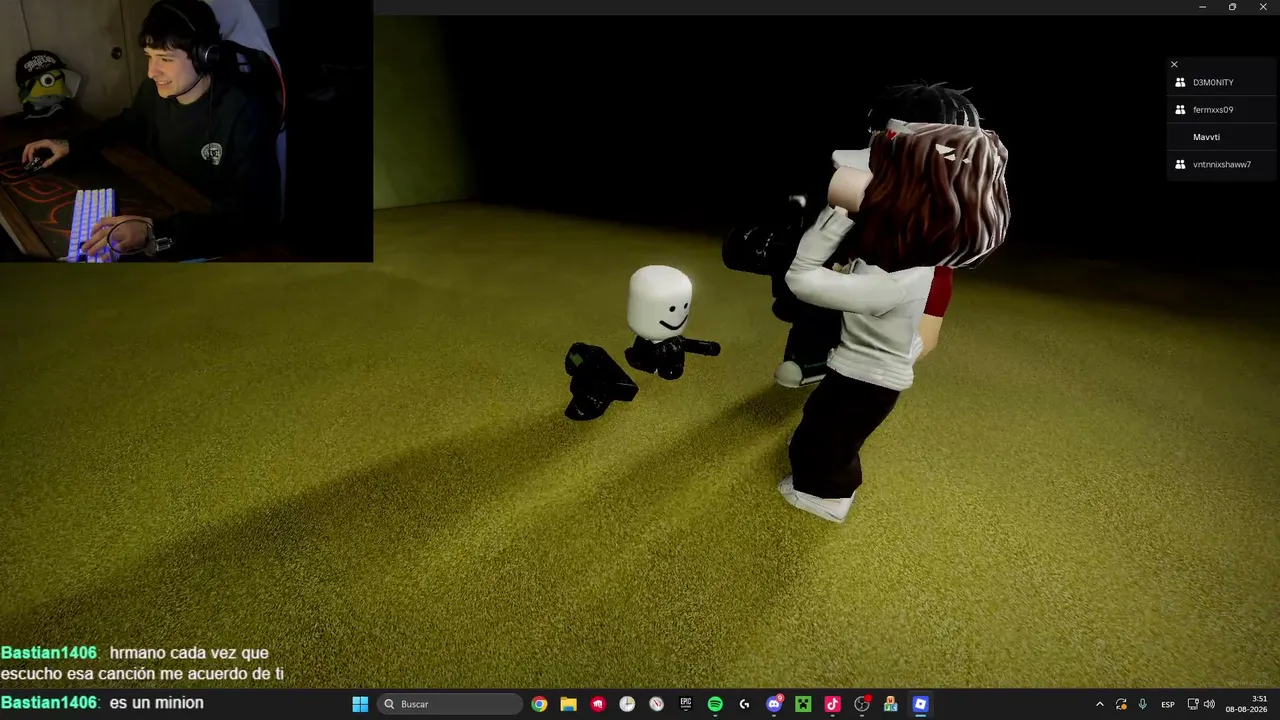Open the ESP language input switcher

click(x=1167, y=704)
